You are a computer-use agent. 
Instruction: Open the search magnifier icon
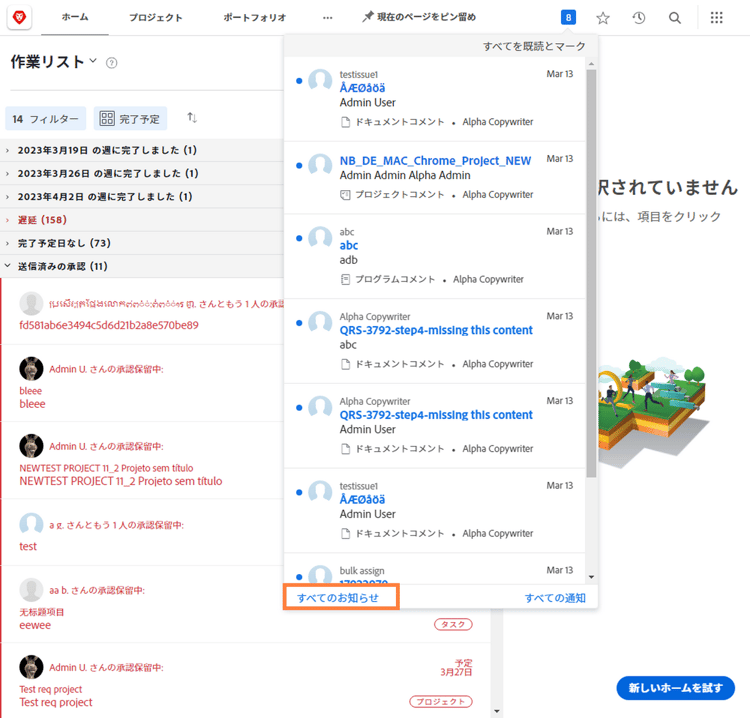(x=674, y=18)
